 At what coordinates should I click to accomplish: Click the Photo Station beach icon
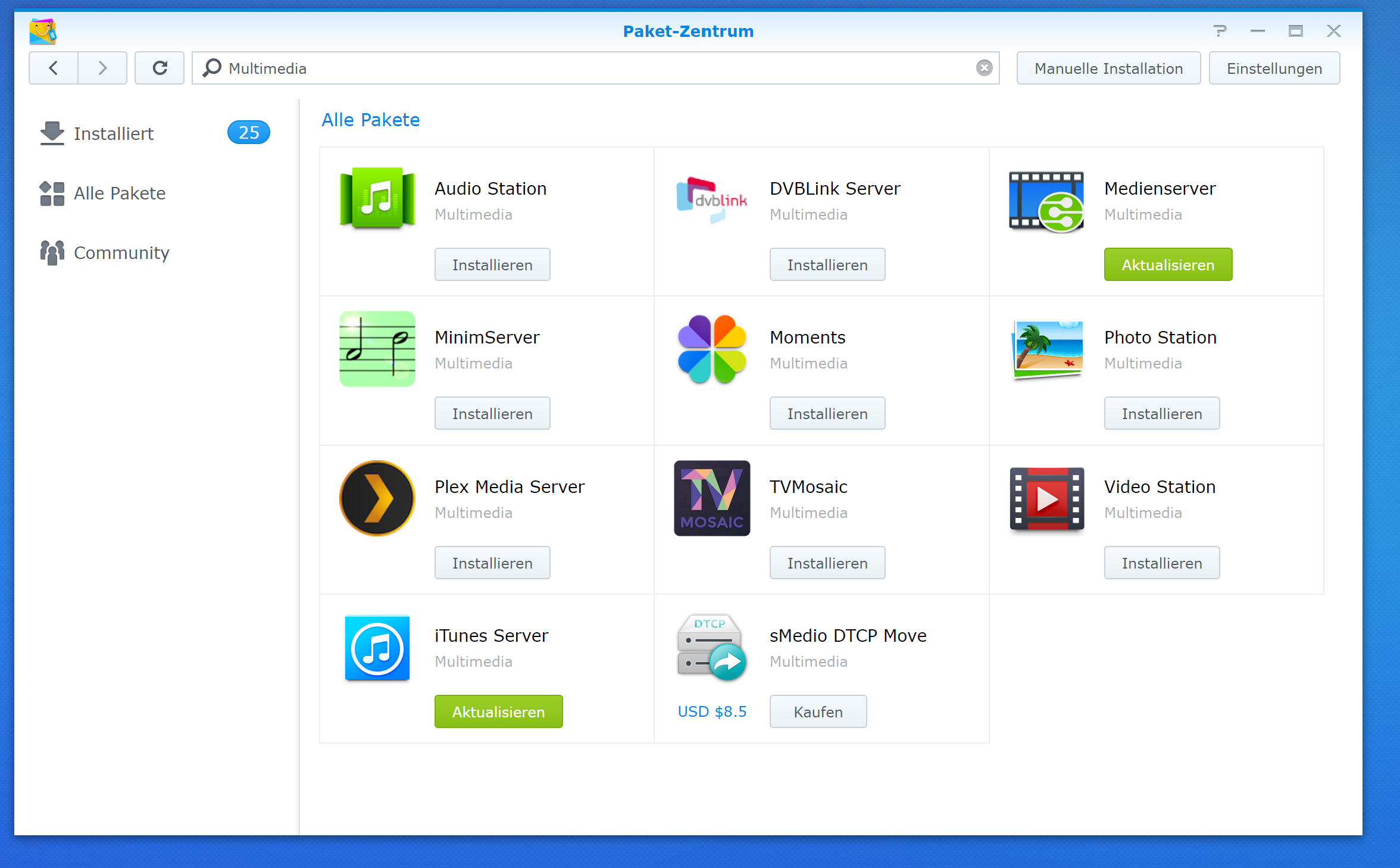(1046, 349)
